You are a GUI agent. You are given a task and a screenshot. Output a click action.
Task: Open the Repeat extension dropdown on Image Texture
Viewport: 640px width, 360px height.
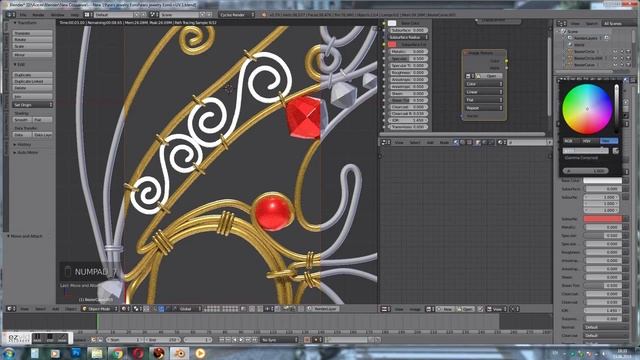click(484, 108)
